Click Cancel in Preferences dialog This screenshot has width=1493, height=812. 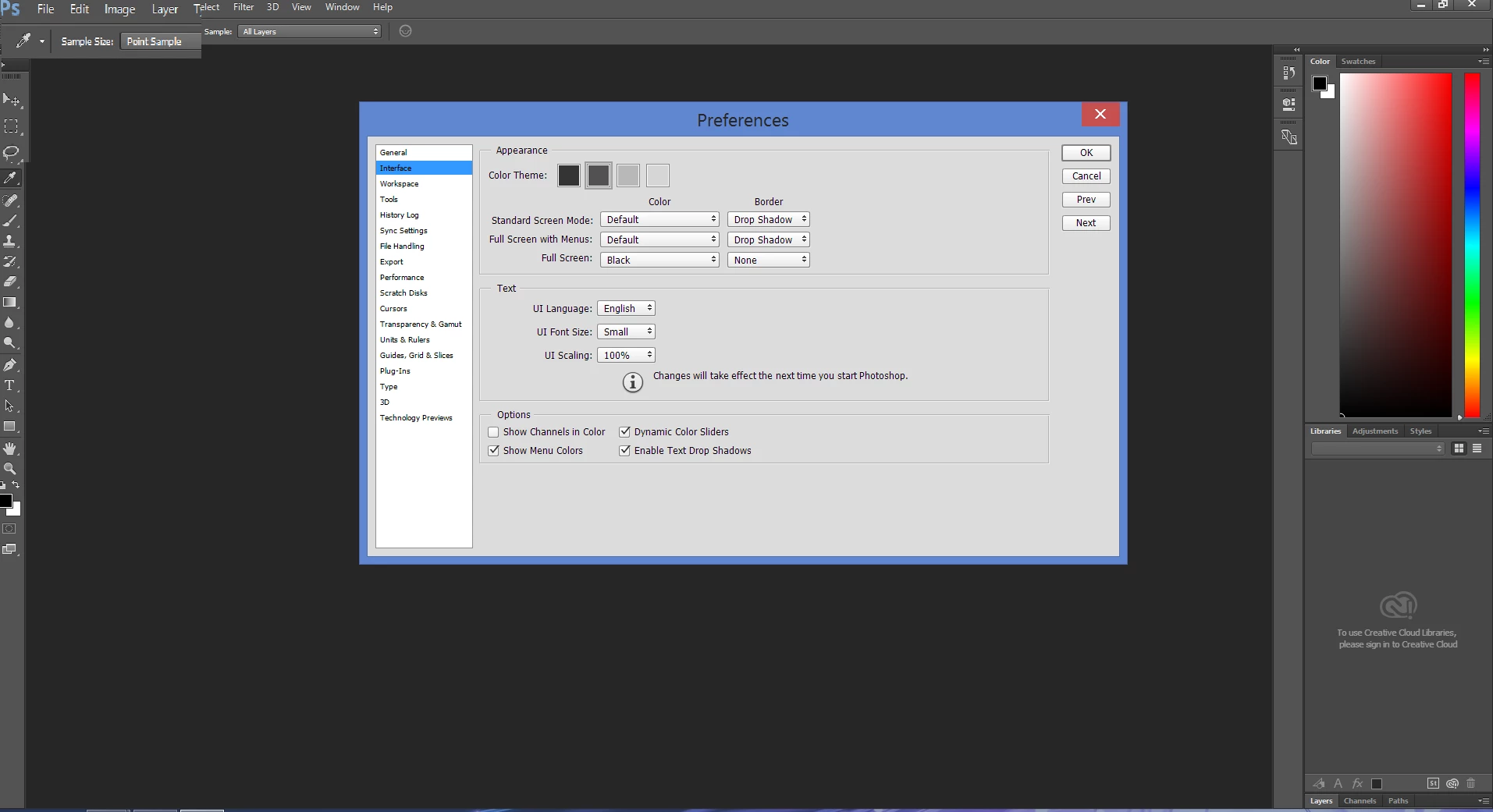[1086, 176]
